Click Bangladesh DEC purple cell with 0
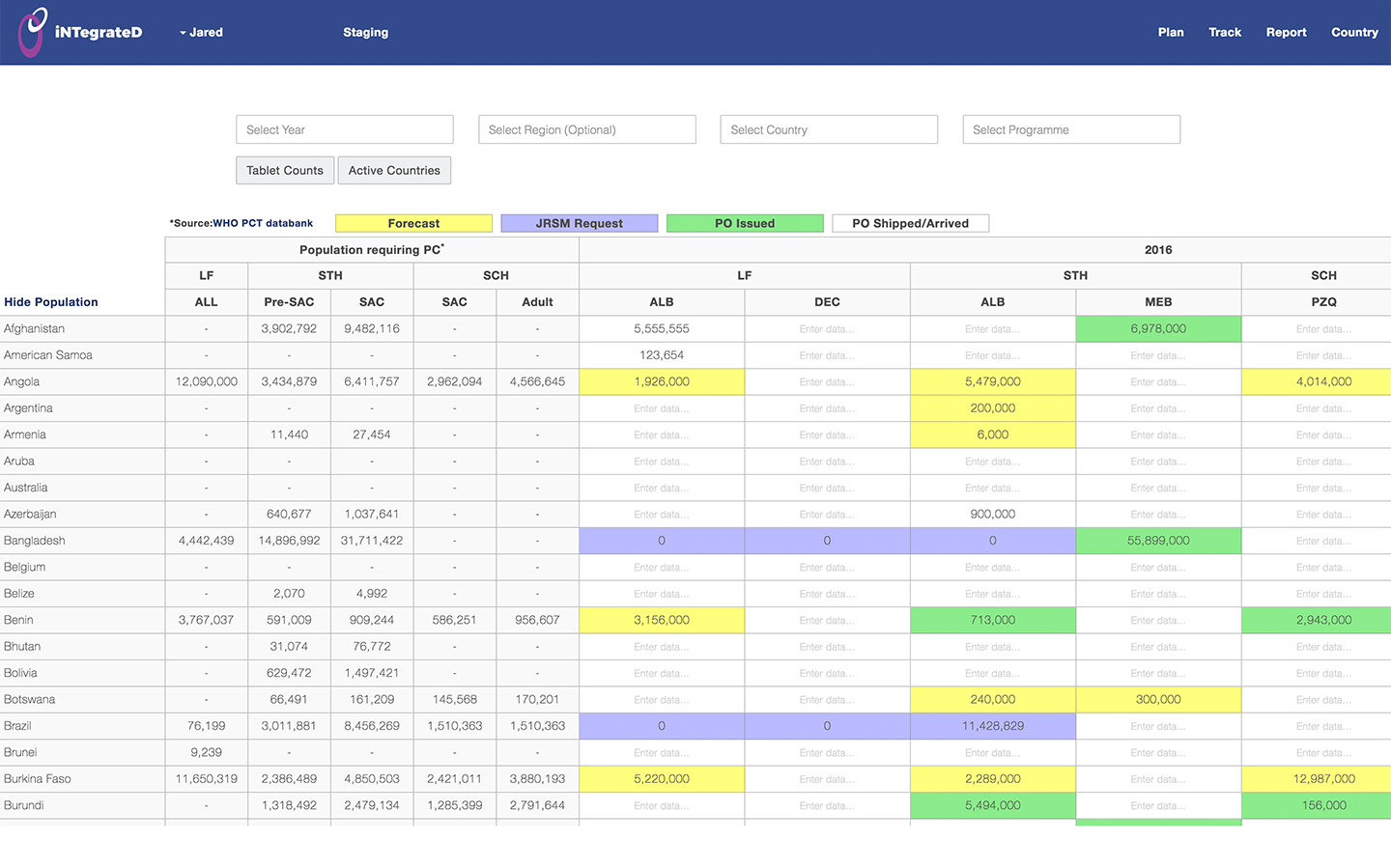The width and height of the screenshot is (1391, 868). [827, 541]
